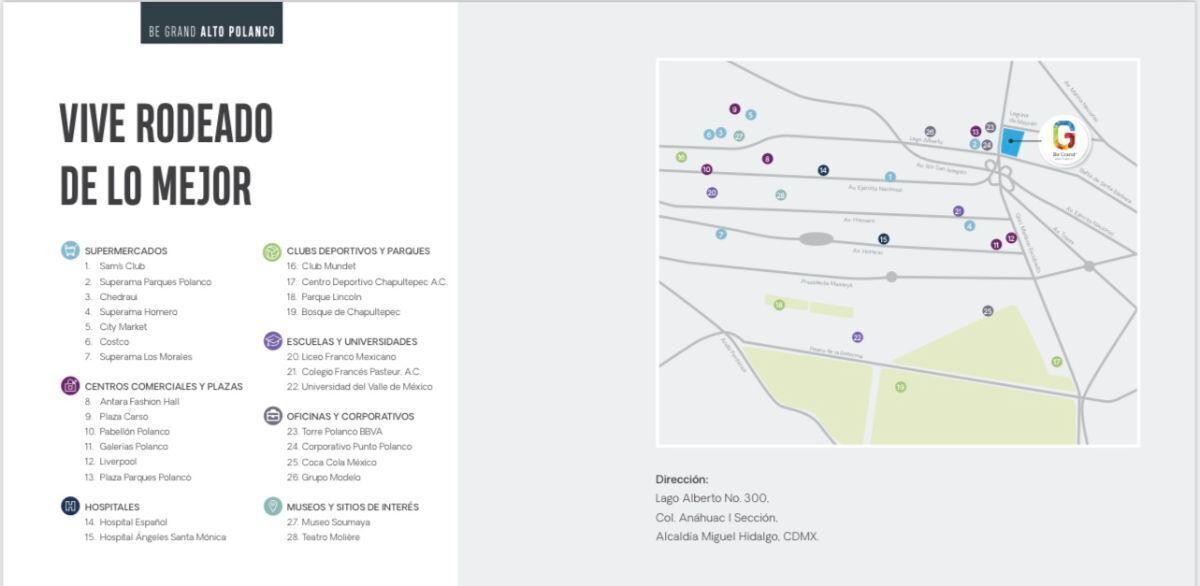Viewport: 1200px width, 586px height.
Task: Select map marker 9 for Plaza Carso
Action: click(735, 109)
